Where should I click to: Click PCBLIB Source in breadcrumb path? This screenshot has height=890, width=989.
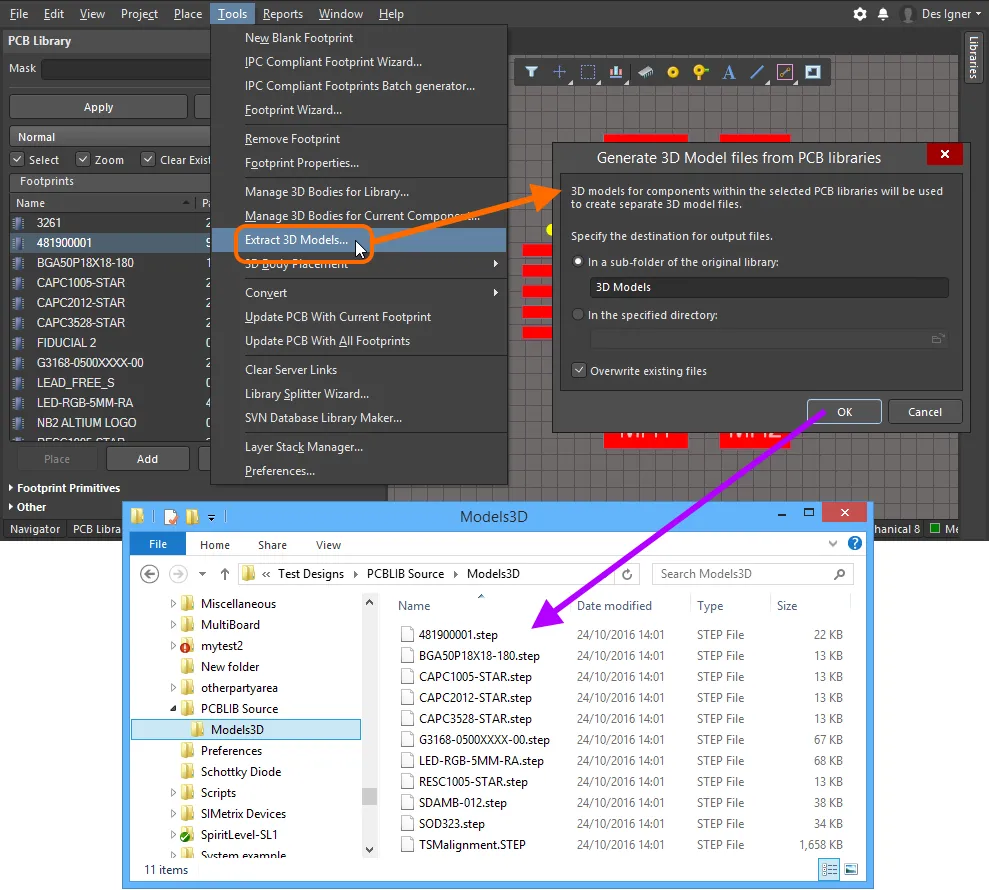[405, 574]
